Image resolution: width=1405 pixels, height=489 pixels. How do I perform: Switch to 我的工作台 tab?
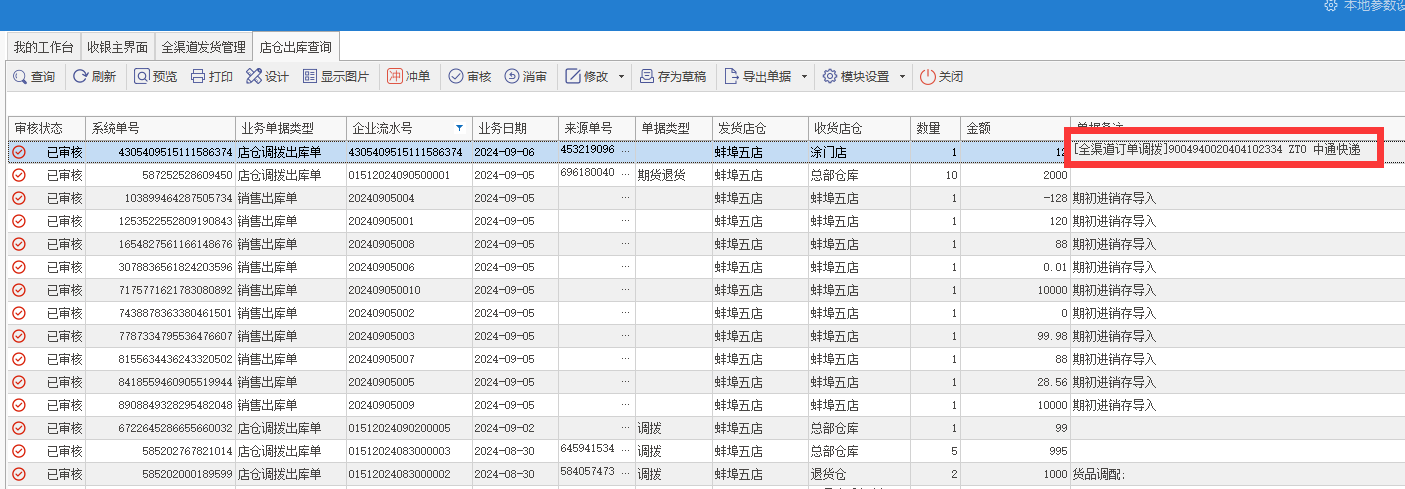tap(44, 47)
